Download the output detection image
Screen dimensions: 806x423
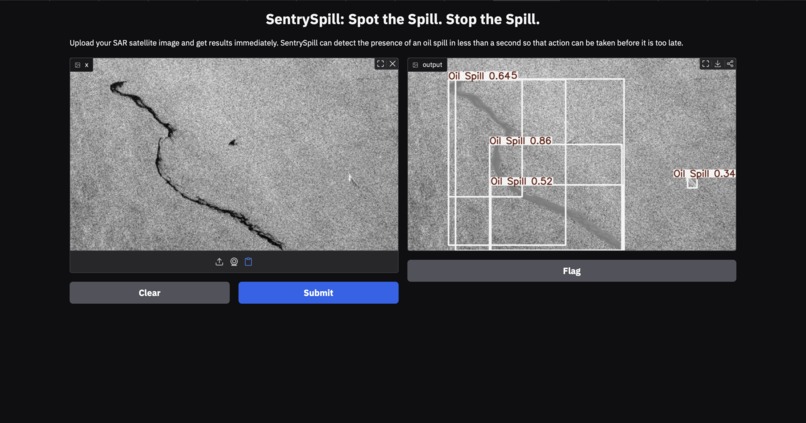tap(718, 64)
